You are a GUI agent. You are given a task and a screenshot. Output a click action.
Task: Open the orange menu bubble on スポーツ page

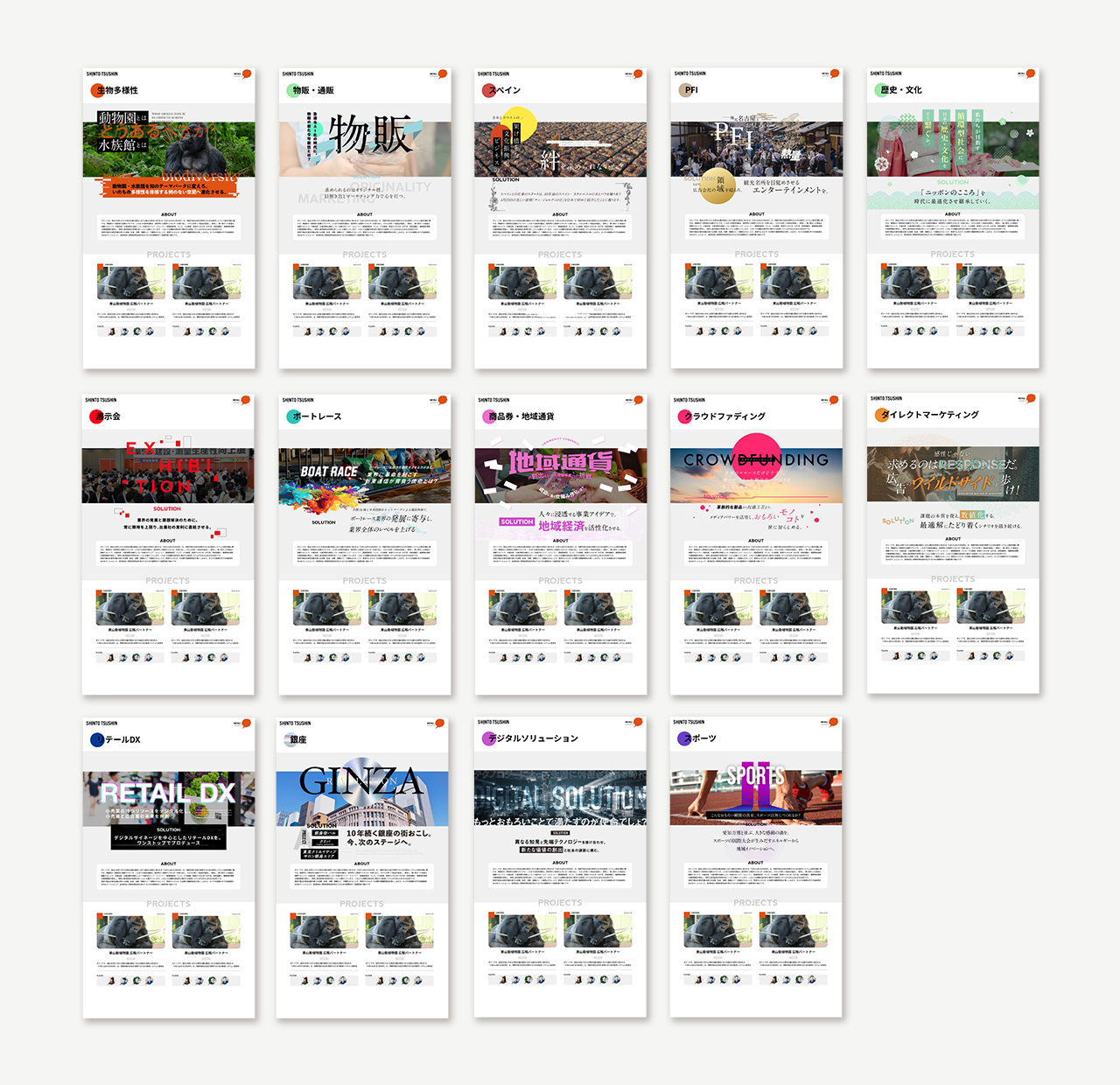834,723
